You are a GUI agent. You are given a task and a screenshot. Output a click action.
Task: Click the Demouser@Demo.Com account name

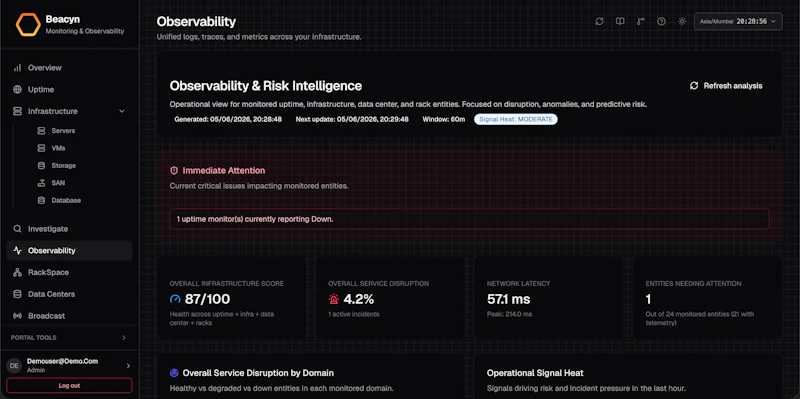click(62, 361)
